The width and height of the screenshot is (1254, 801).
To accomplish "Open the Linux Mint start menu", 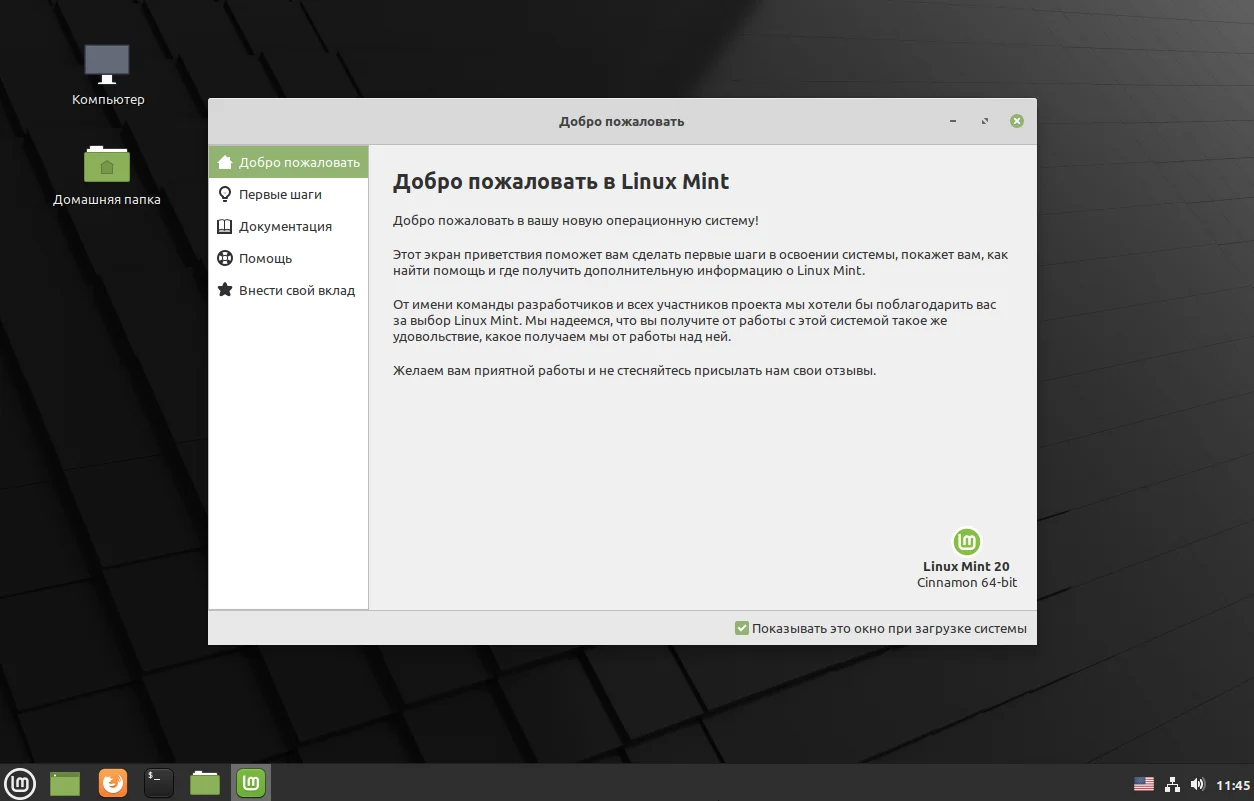I will (x=19, y=783).
